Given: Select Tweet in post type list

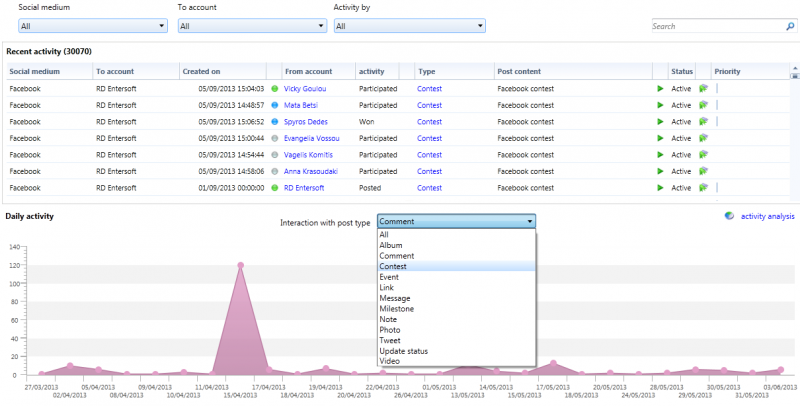Looking at the screenshot, I should [x=457, y=341].
